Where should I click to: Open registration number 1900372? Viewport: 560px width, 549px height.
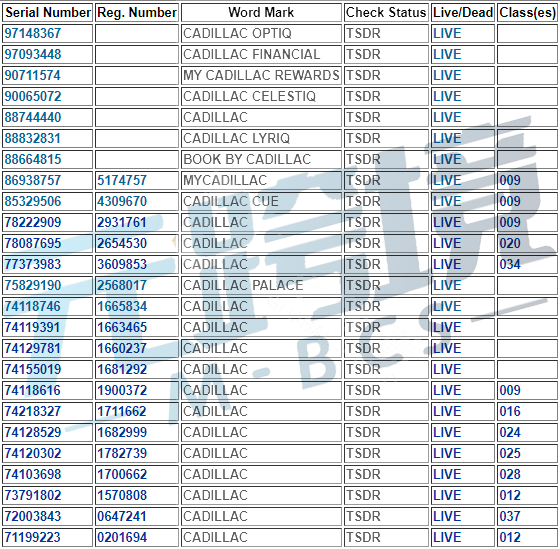(x=122, y=390)
